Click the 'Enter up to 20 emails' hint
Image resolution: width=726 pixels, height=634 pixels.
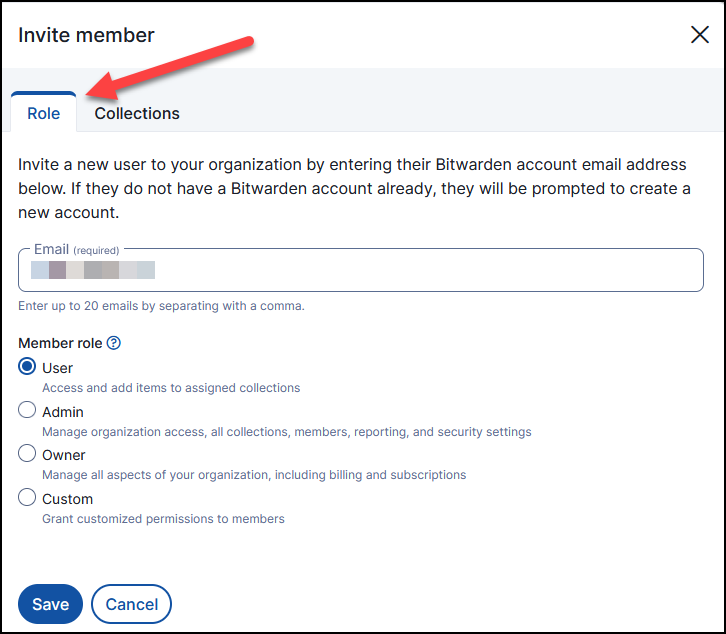[x=161, y=306]
